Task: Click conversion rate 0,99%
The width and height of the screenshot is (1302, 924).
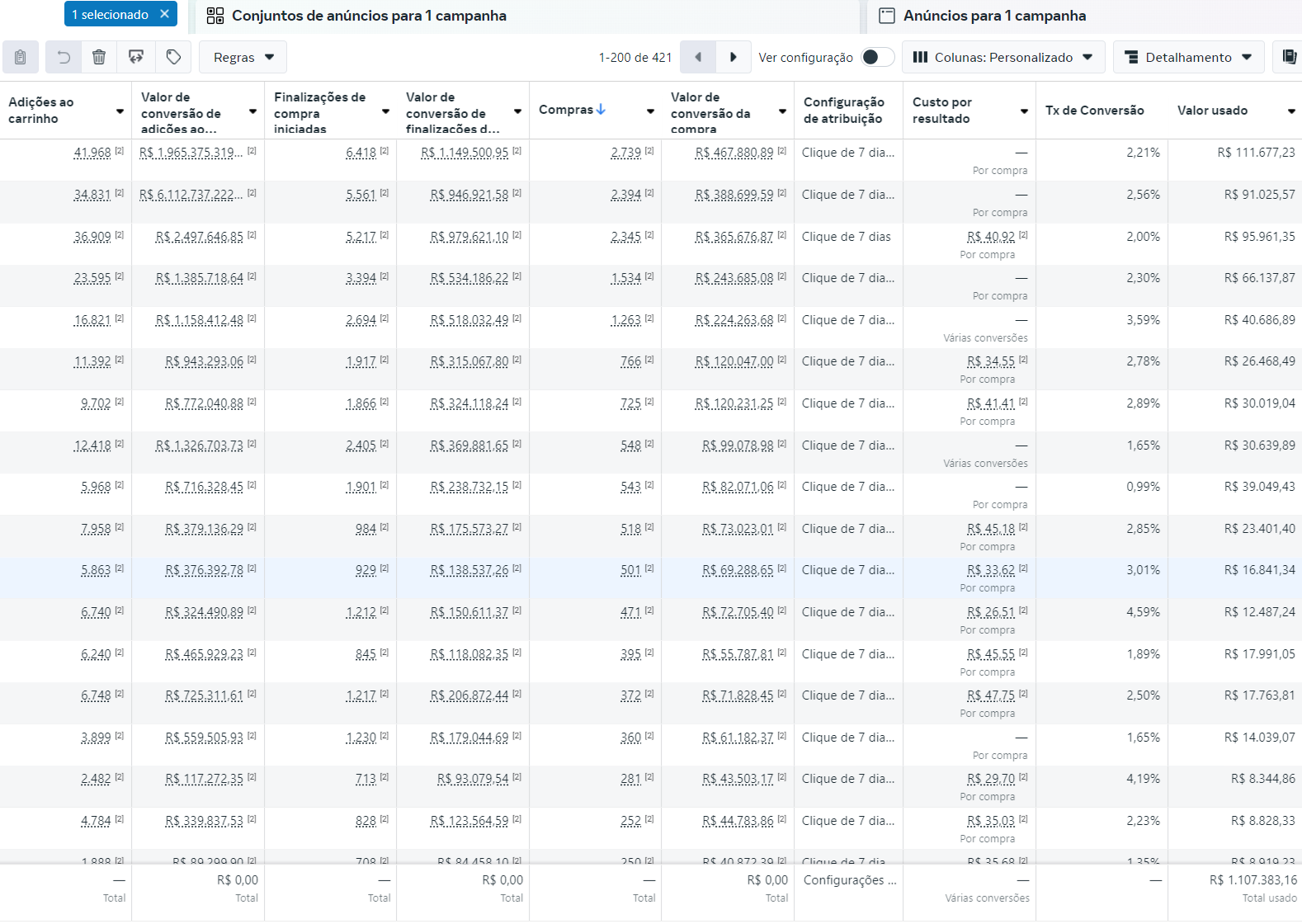Action: (x=1143, y=487)
